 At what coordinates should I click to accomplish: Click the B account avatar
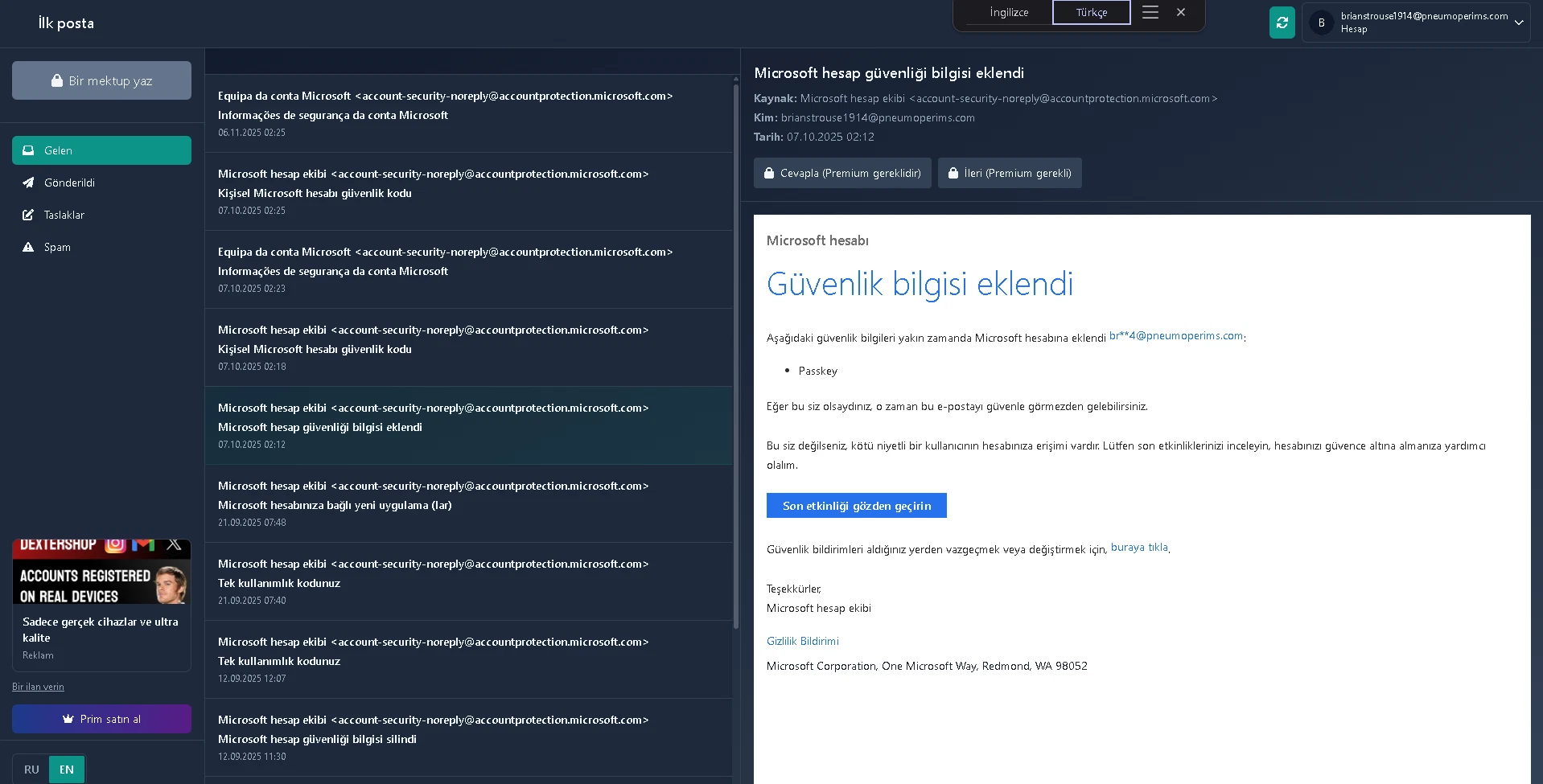1321,23
